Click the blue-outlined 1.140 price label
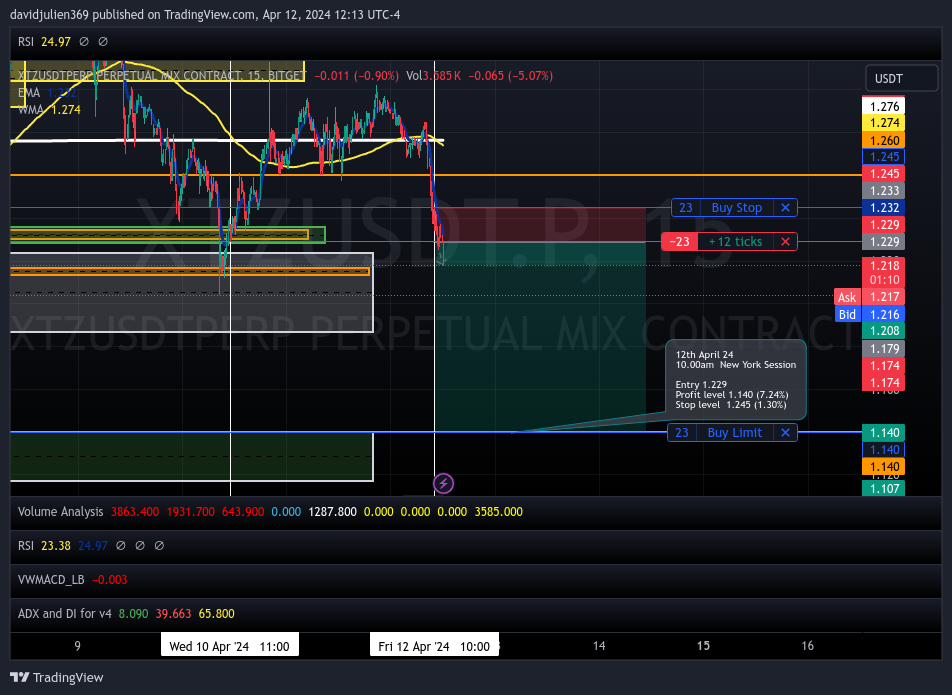Viewport: 952px width, 695px height. click(884, 450)
